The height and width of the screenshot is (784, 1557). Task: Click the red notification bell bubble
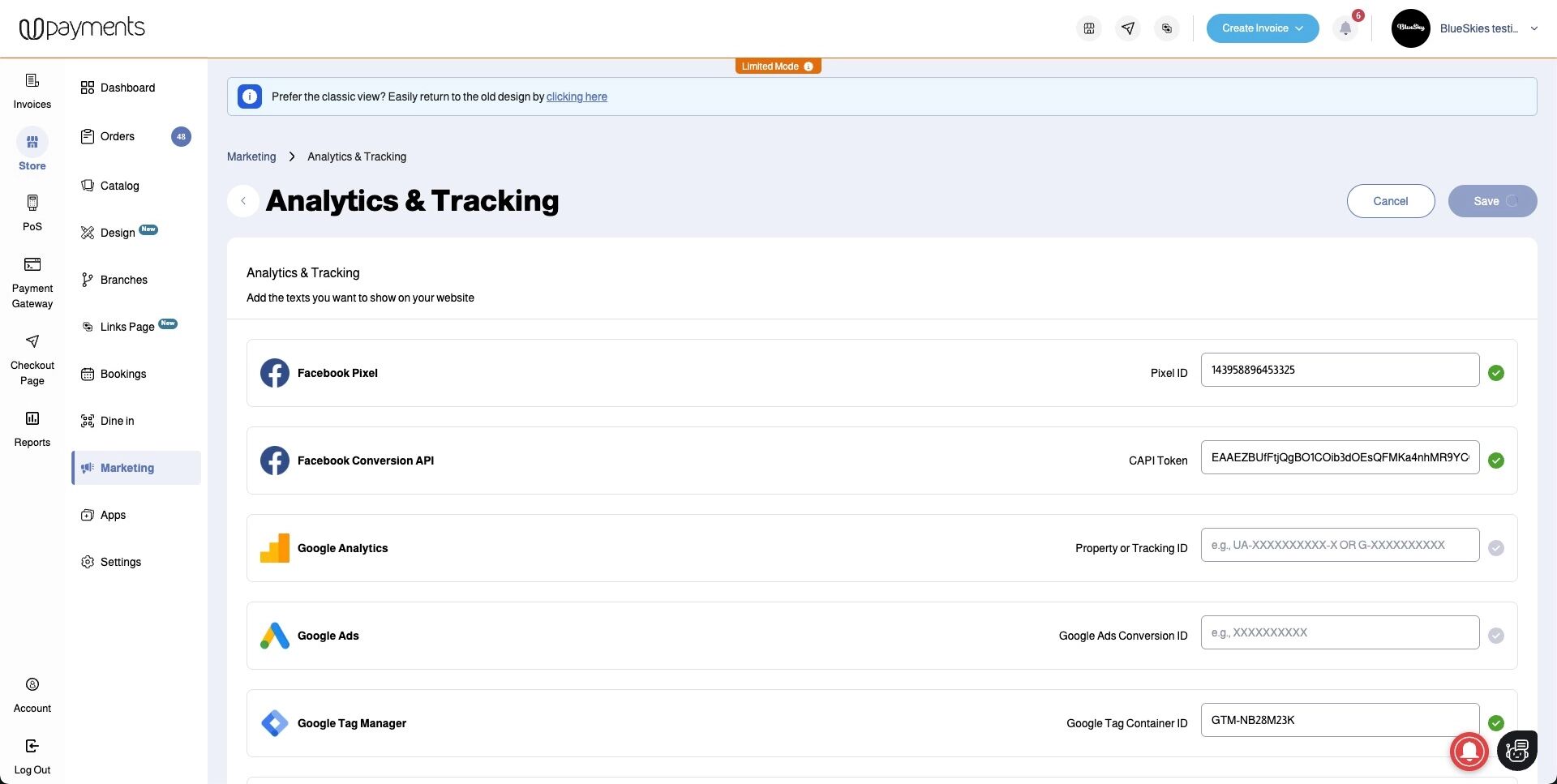click(1469, 751)
